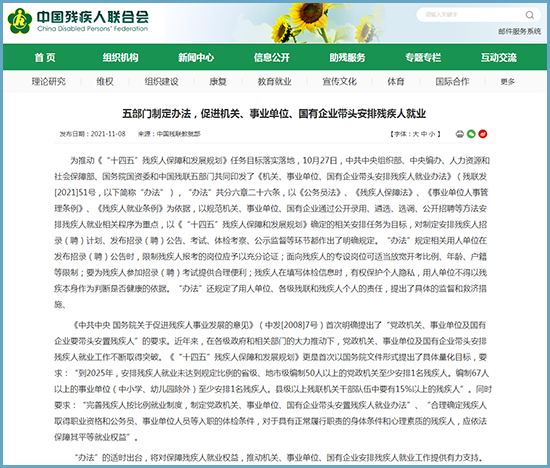Open the 教育就业 sub-navigation link
The height and width of the screenshot is (468, 550).
pos(275,82)
